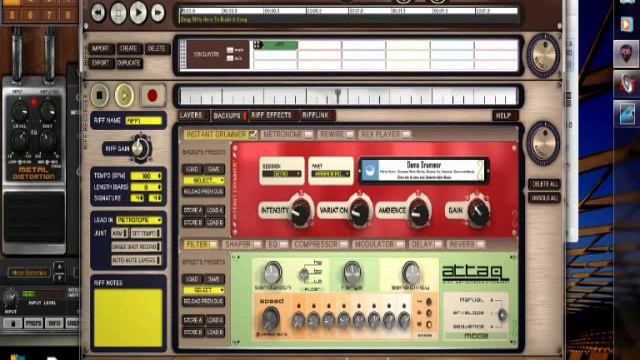Click the riff position slider handle
640x360 pixels.
pos(338,95)
